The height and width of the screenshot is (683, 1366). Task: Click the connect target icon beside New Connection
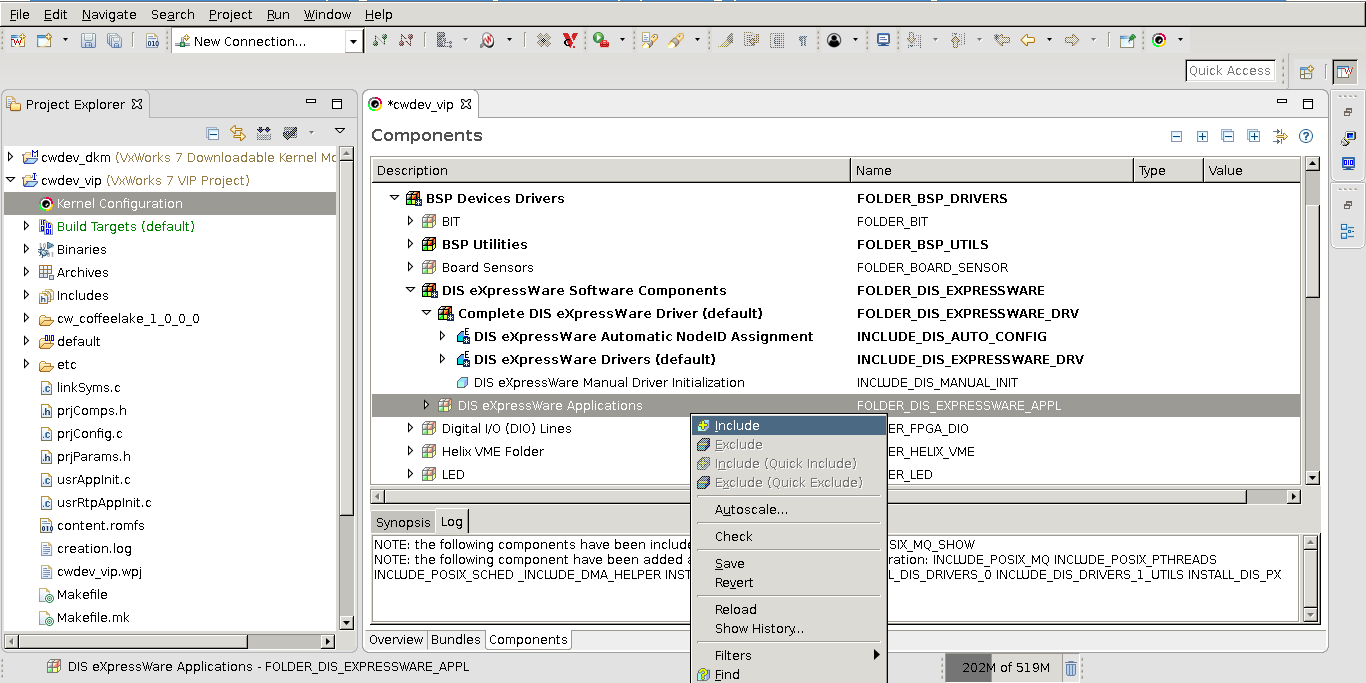380,41
